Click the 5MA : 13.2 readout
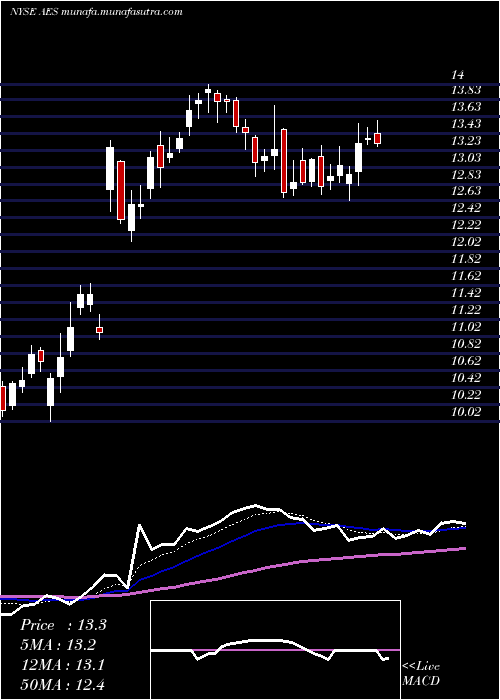Viewport: 500px width, 700px height. pyautogui.click(x=58, y=645)
